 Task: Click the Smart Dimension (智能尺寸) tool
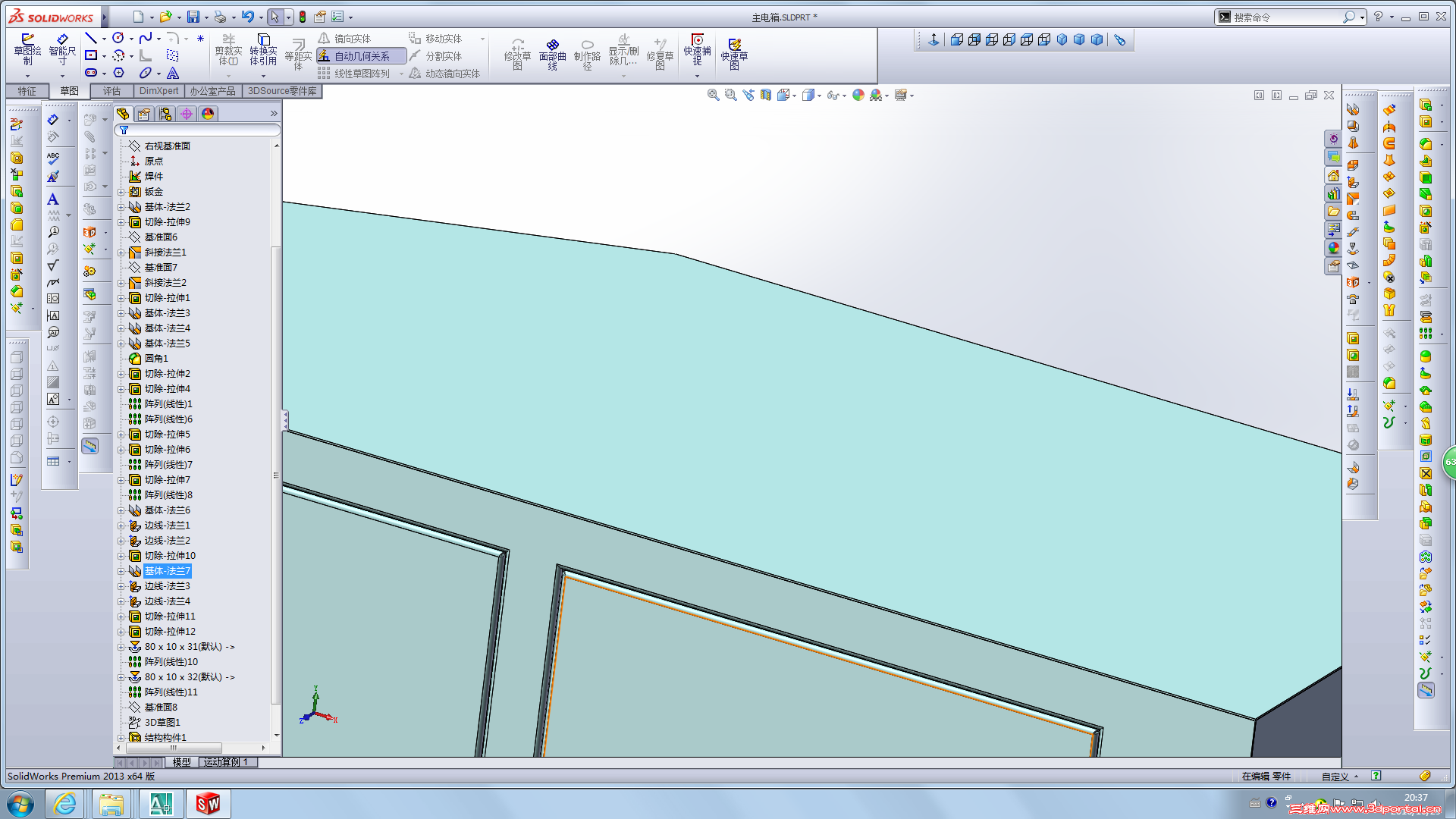(62, 48)
